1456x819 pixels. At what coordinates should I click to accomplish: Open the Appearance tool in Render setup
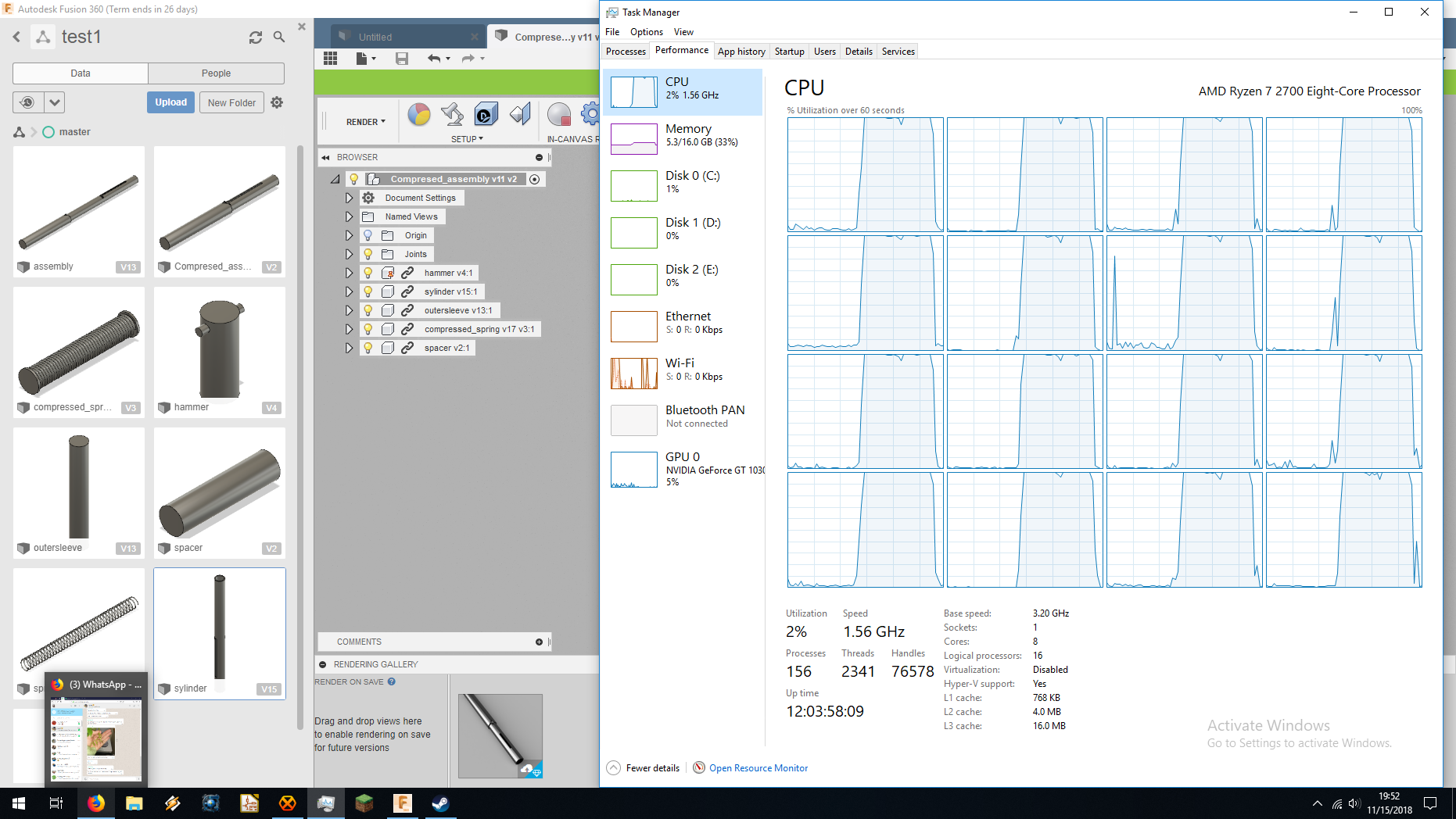(419, 115)
